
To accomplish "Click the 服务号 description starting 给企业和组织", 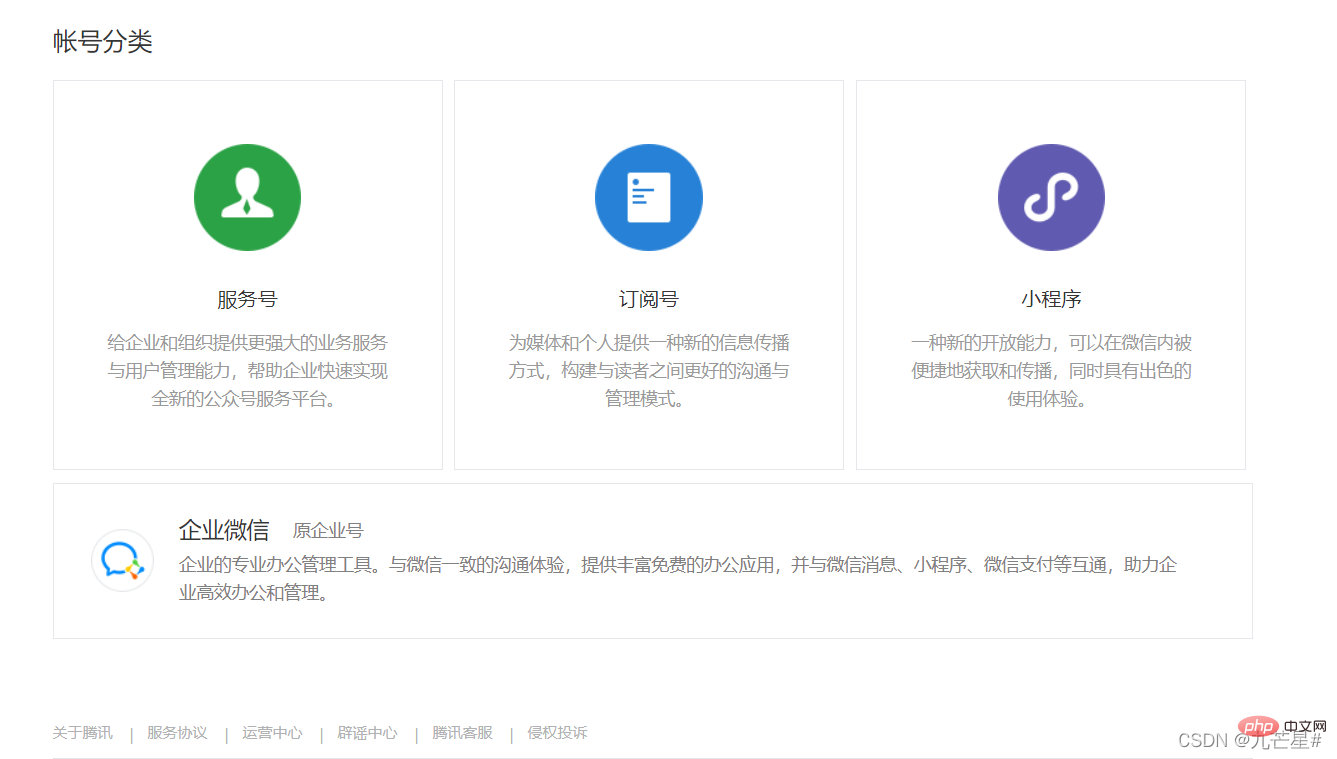I will 247,371.
